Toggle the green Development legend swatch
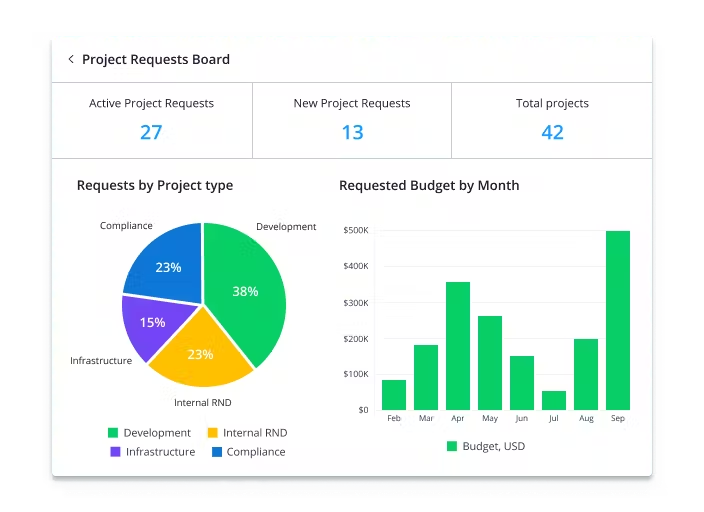The image size is (704, 512). pos(113,433)
